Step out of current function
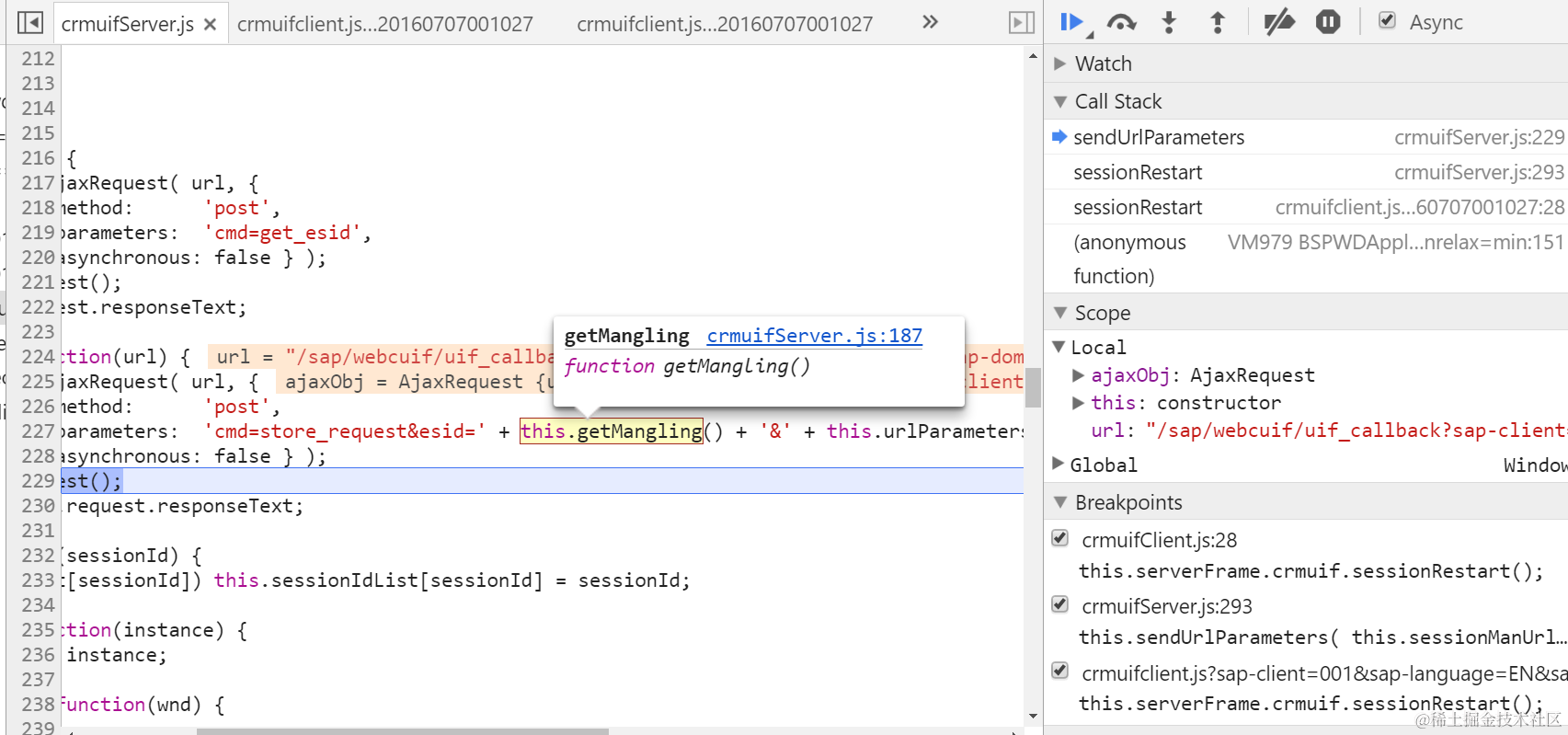Viewport: 1568px width, 735px height. pos(1218,22)
